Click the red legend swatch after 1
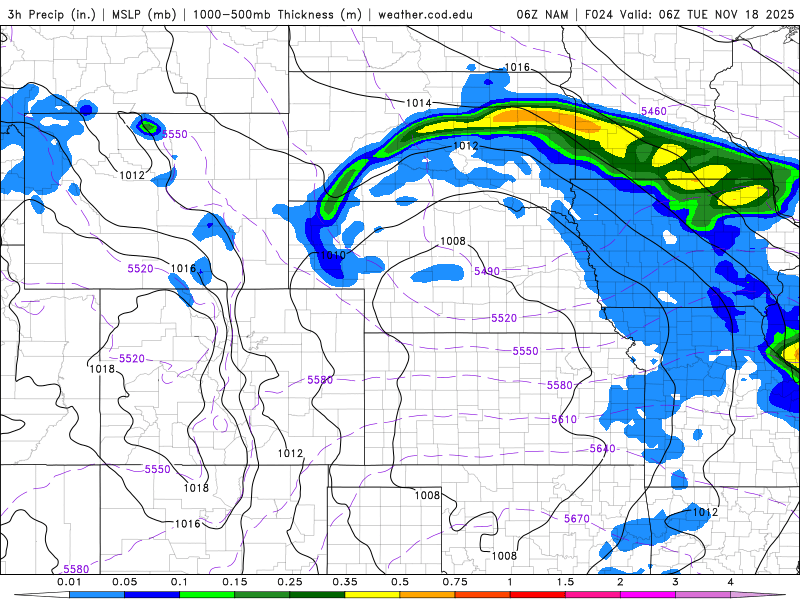This screenshot has width=800, height=600. (538, 595)
